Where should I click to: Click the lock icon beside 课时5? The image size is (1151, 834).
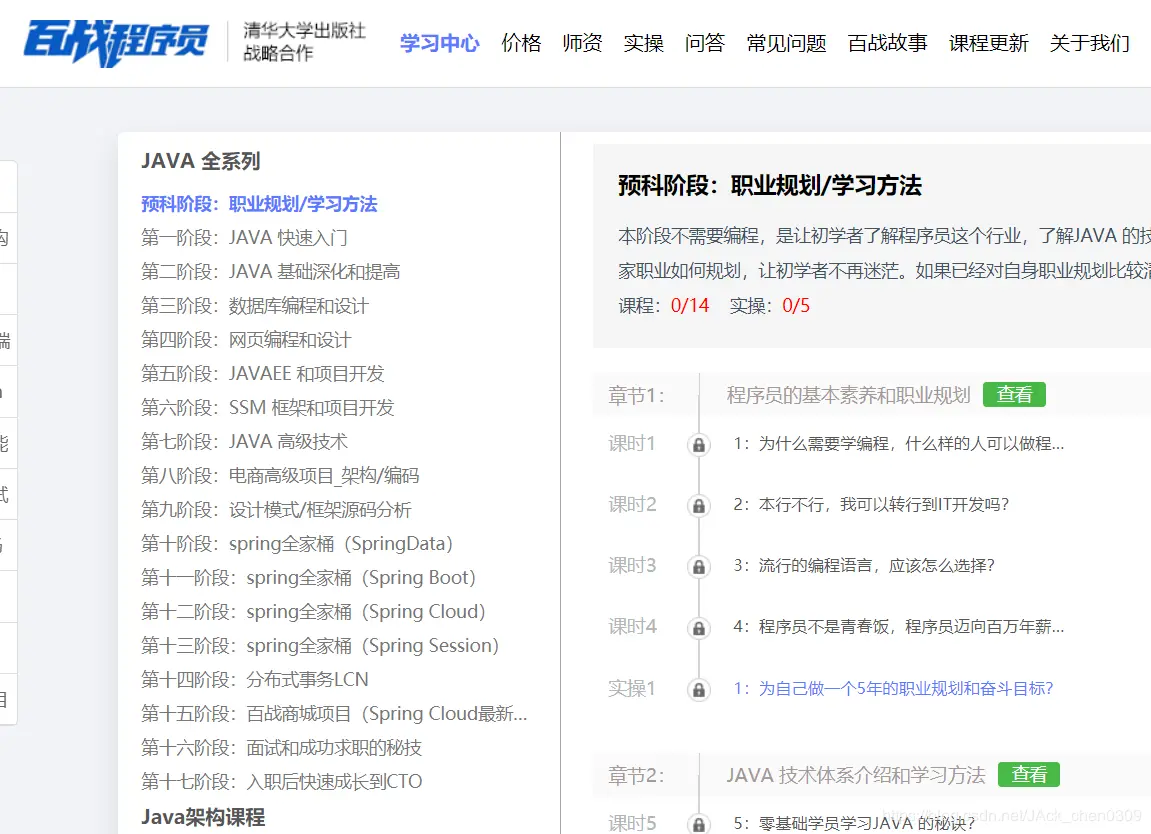[698, 823]
